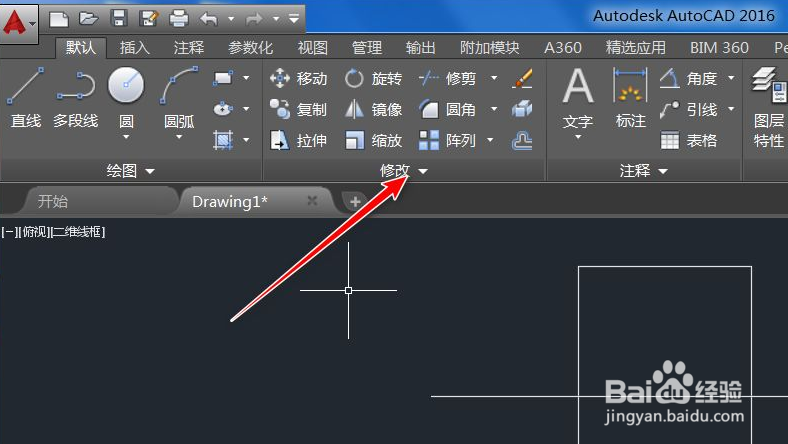
Task: Save the drawing with the floppy icon
Action: click(x=119, y=19)
